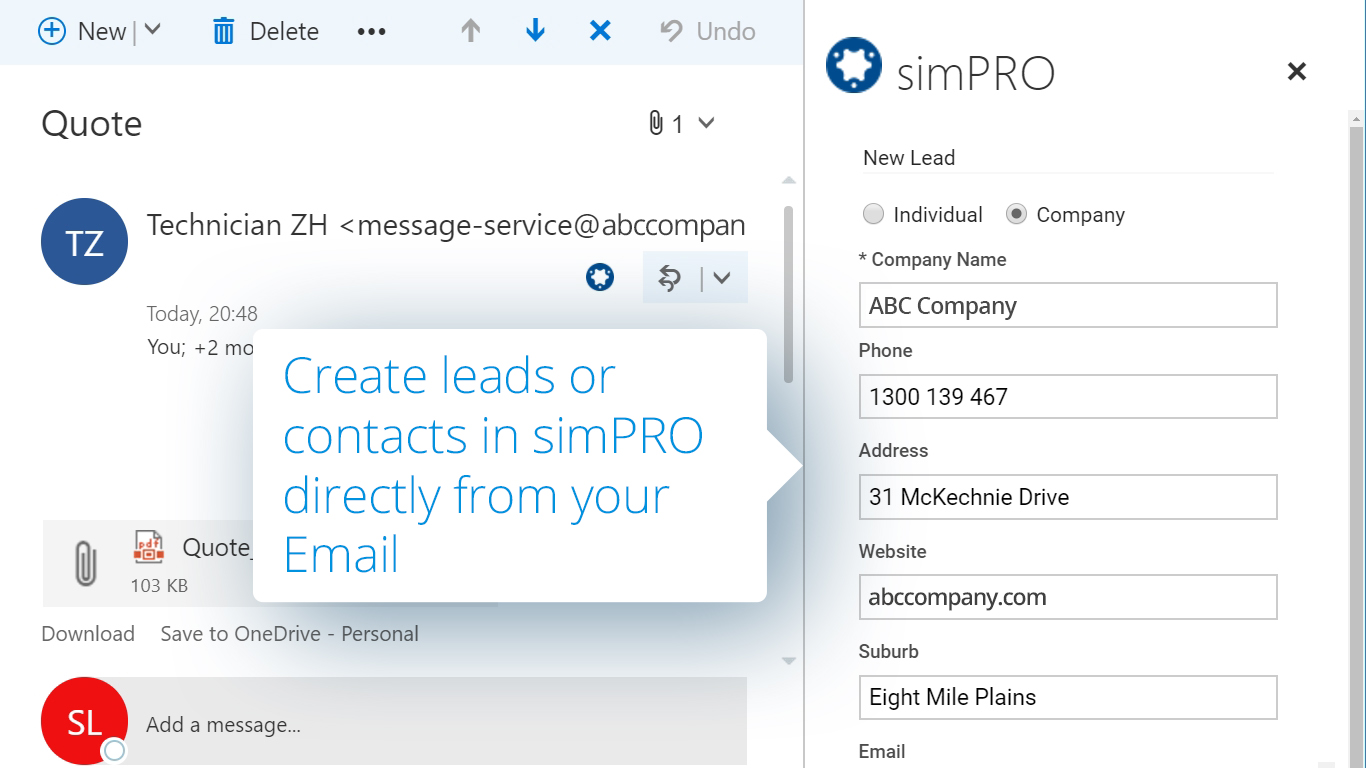Click the simPRO logo in the panel
The image size is (1366, 768).
click(x=853, y=66)
